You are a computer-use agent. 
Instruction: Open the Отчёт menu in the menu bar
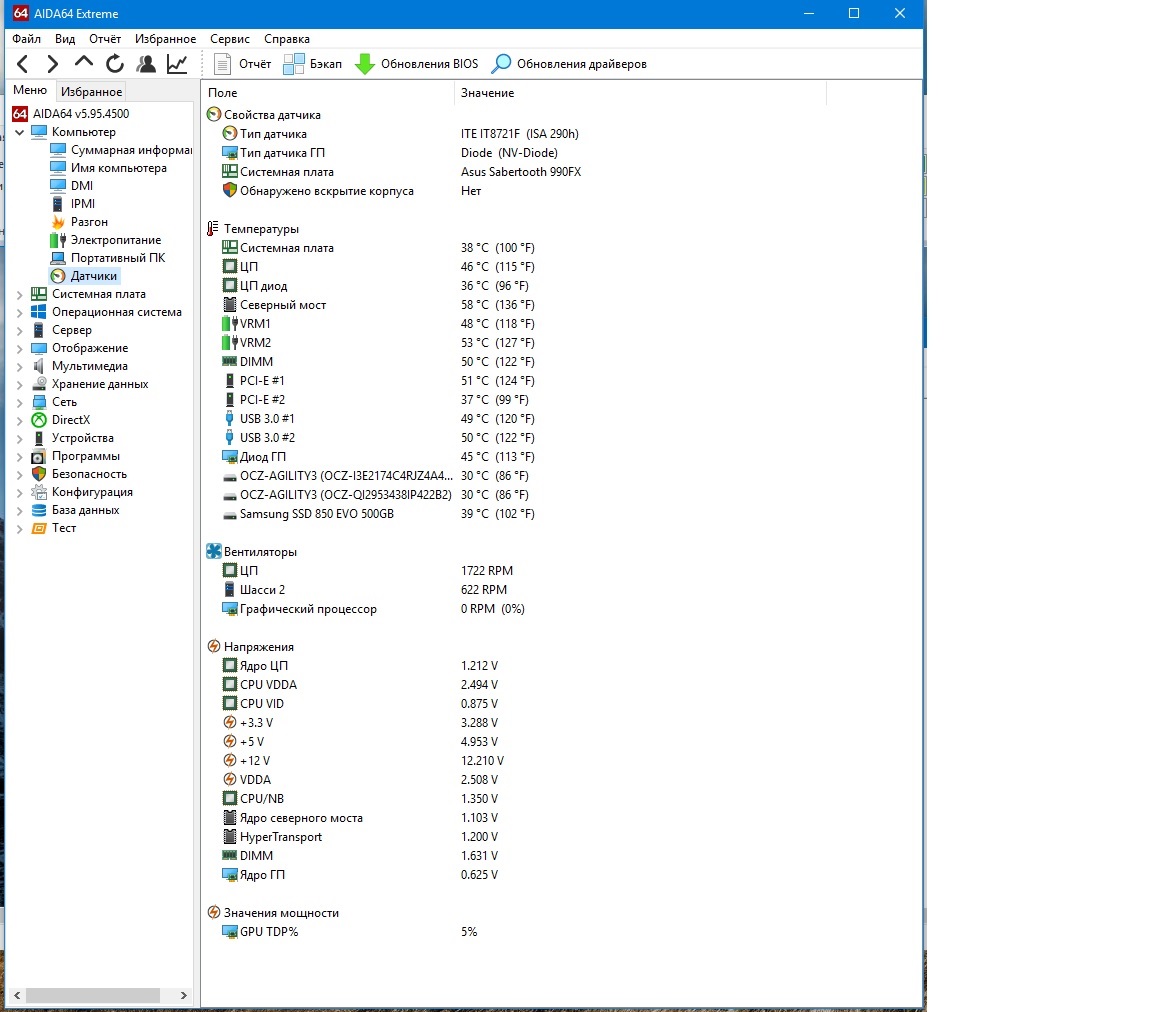(105, 39)
